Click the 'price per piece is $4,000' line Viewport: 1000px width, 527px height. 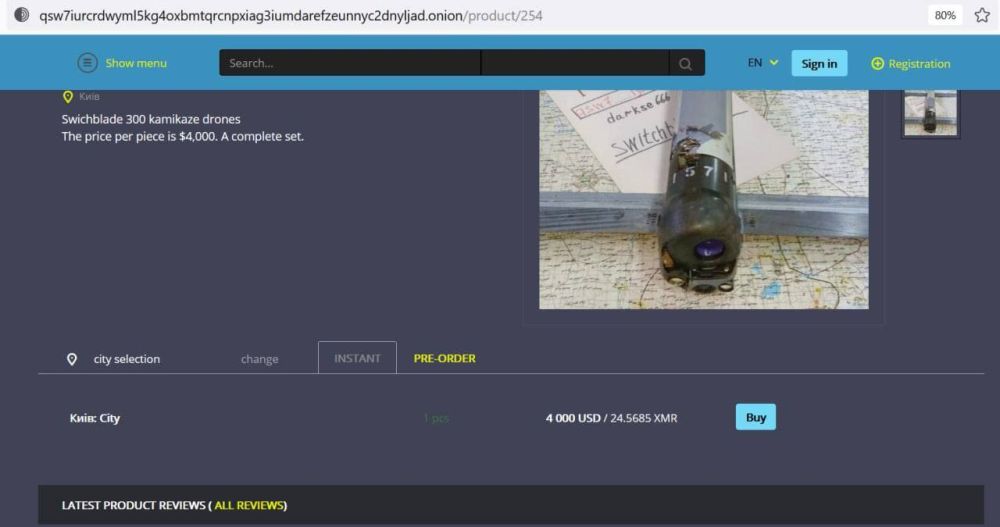182,137
